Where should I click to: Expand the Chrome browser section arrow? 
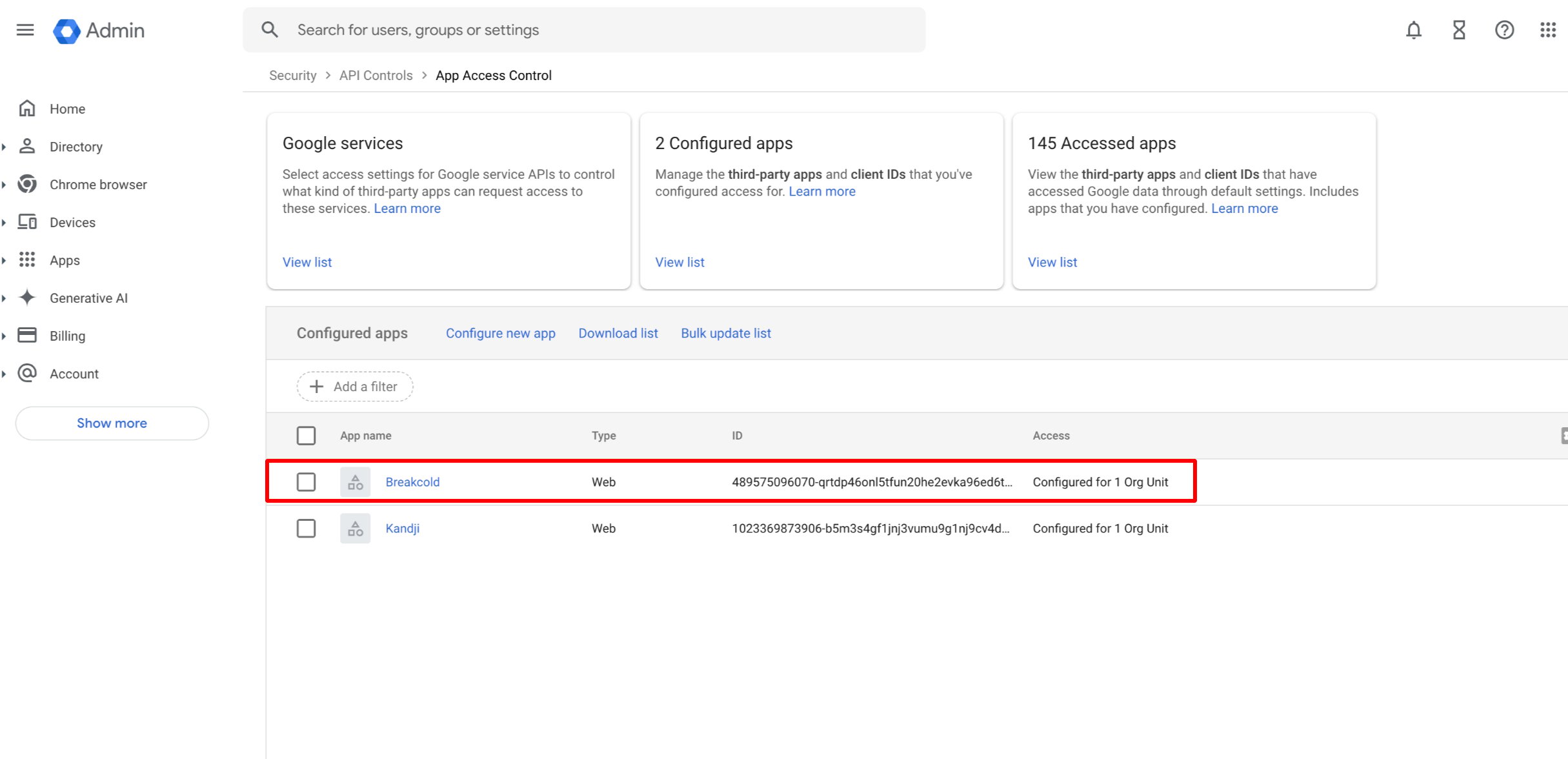tap(4, 185)
